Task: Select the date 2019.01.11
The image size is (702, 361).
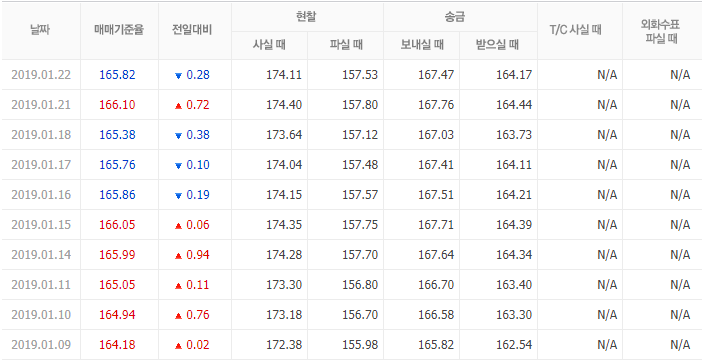Action: pyautogui.click(x=41, y=285)
